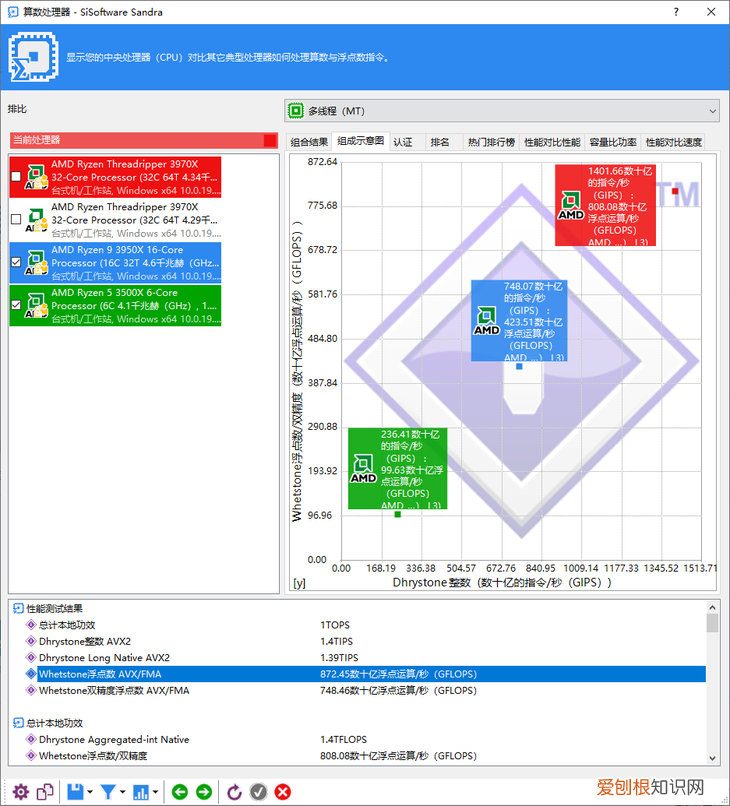The width and height of the screenshot is (730, 806).
Task: Select the Dhrystone整数 AVX2 result row
Action: click(85, 641)
